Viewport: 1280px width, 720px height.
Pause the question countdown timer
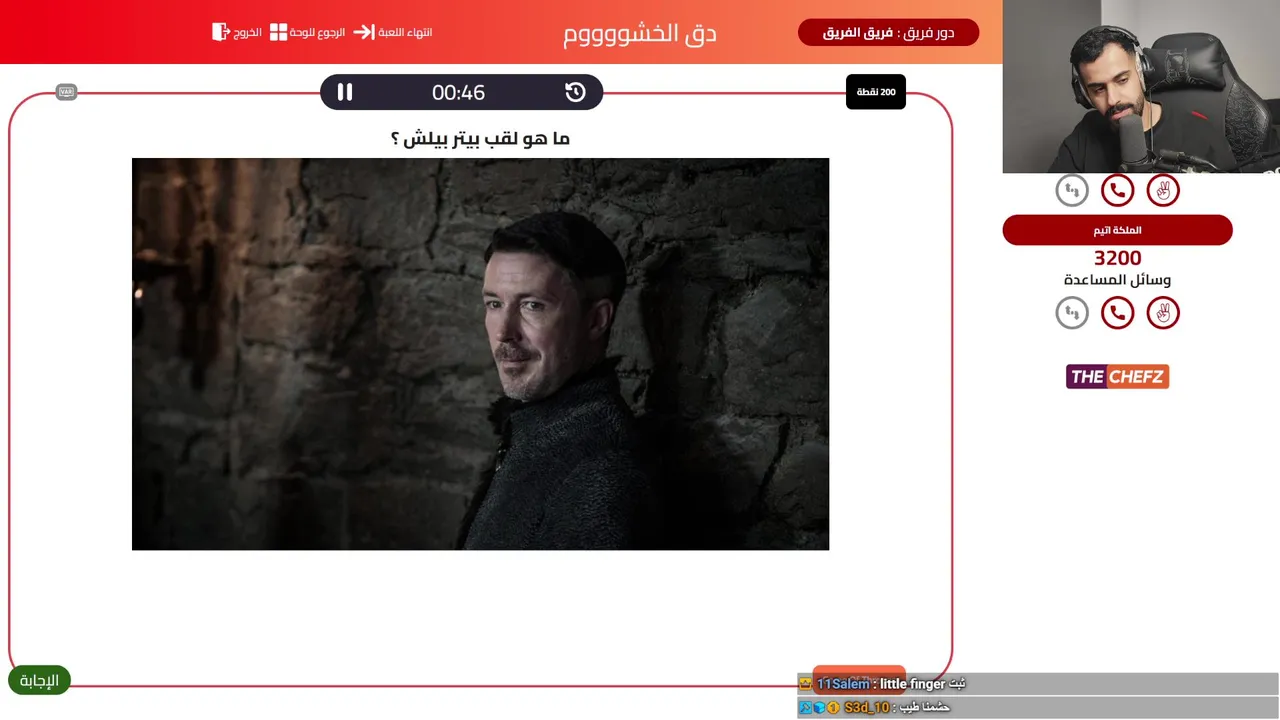[345, 92]
